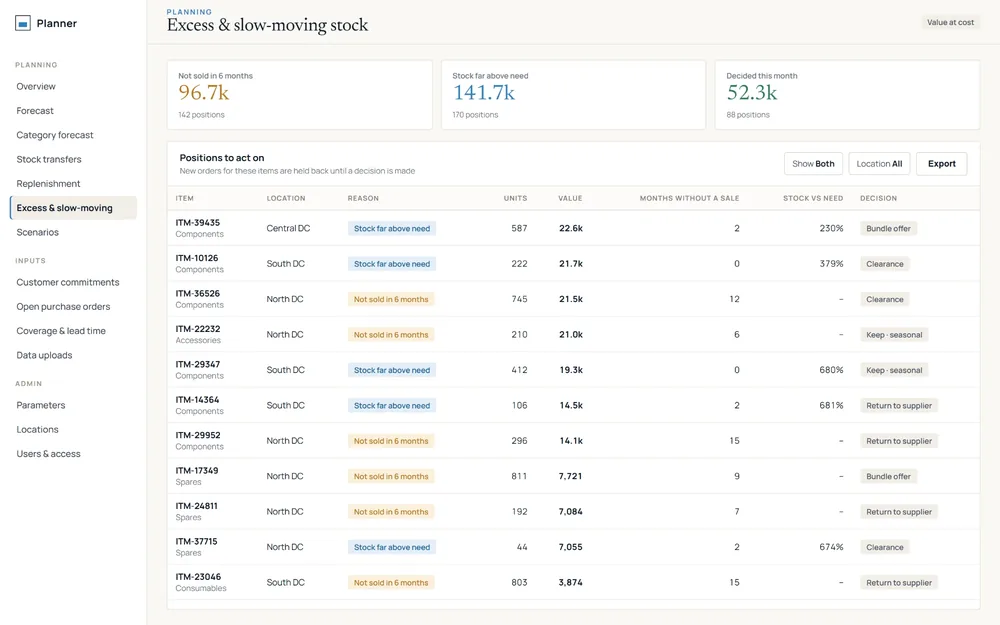Click Stock far above need tag for ITM-29347
Image resolution: width=1000 pixels, height=625 pixels.
392,370
